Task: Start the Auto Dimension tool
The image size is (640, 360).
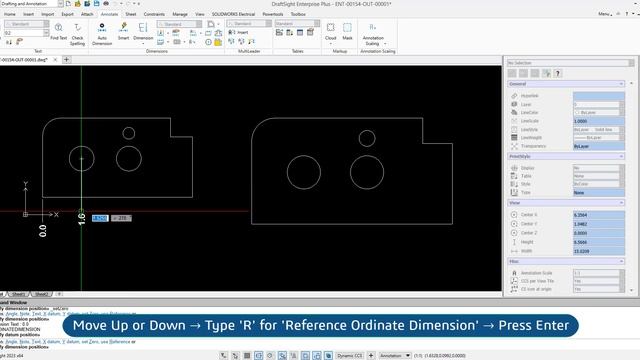Action: tap(102, 34)
